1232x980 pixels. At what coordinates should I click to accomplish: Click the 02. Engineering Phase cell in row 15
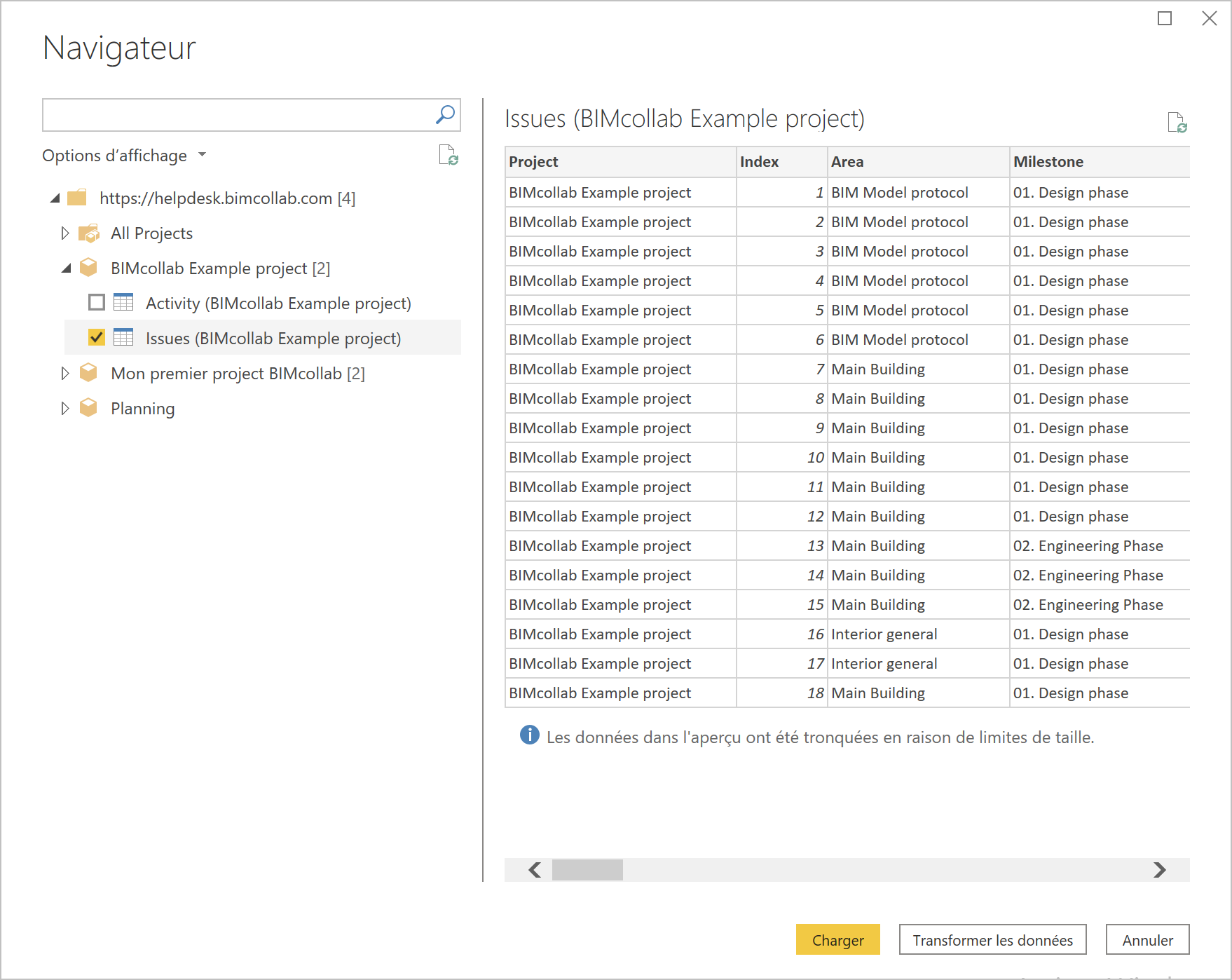pyautogui.click(x=1100, y=604)
